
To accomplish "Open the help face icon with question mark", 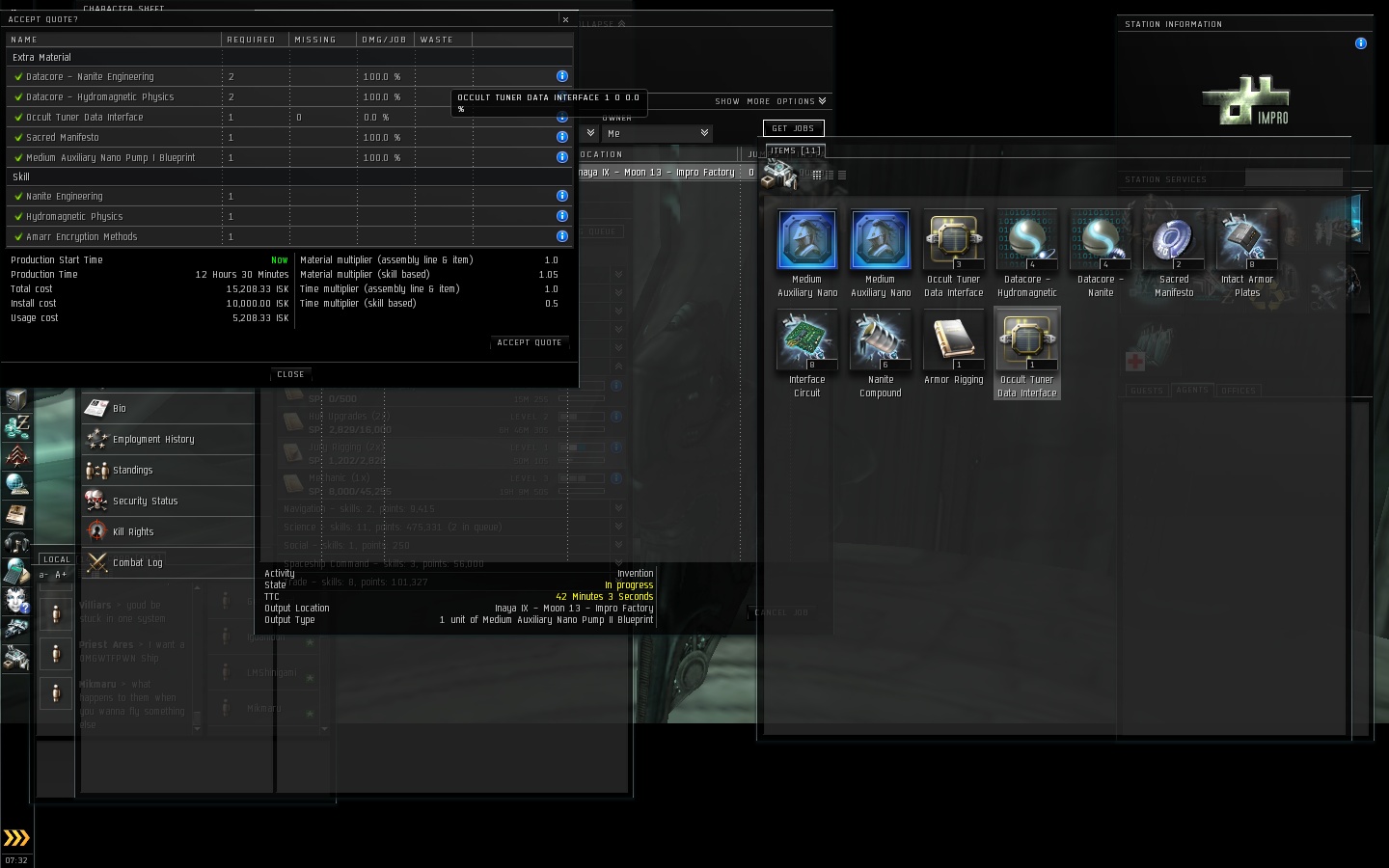I will pos(16,600).
